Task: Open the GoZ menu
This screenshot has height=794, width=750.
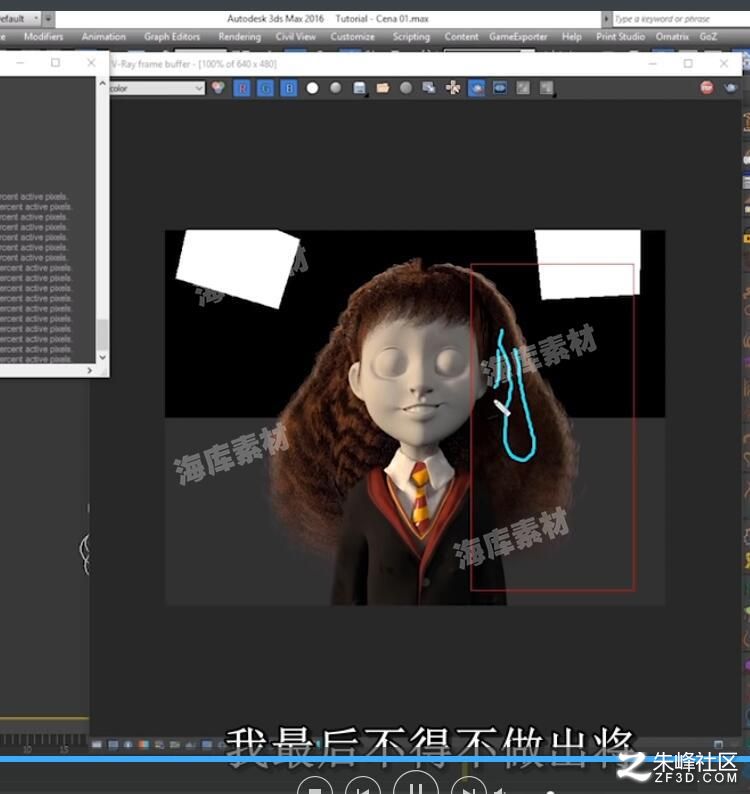Action: (x=708, y=36)
